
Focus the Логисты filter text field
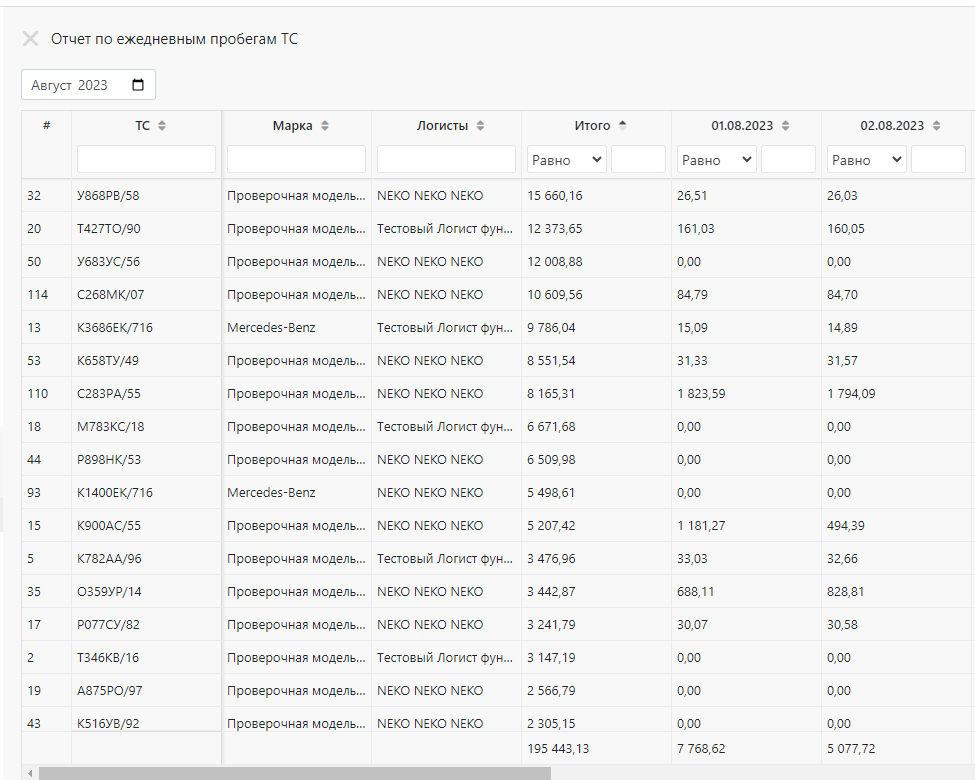click(x=446, y=159)
